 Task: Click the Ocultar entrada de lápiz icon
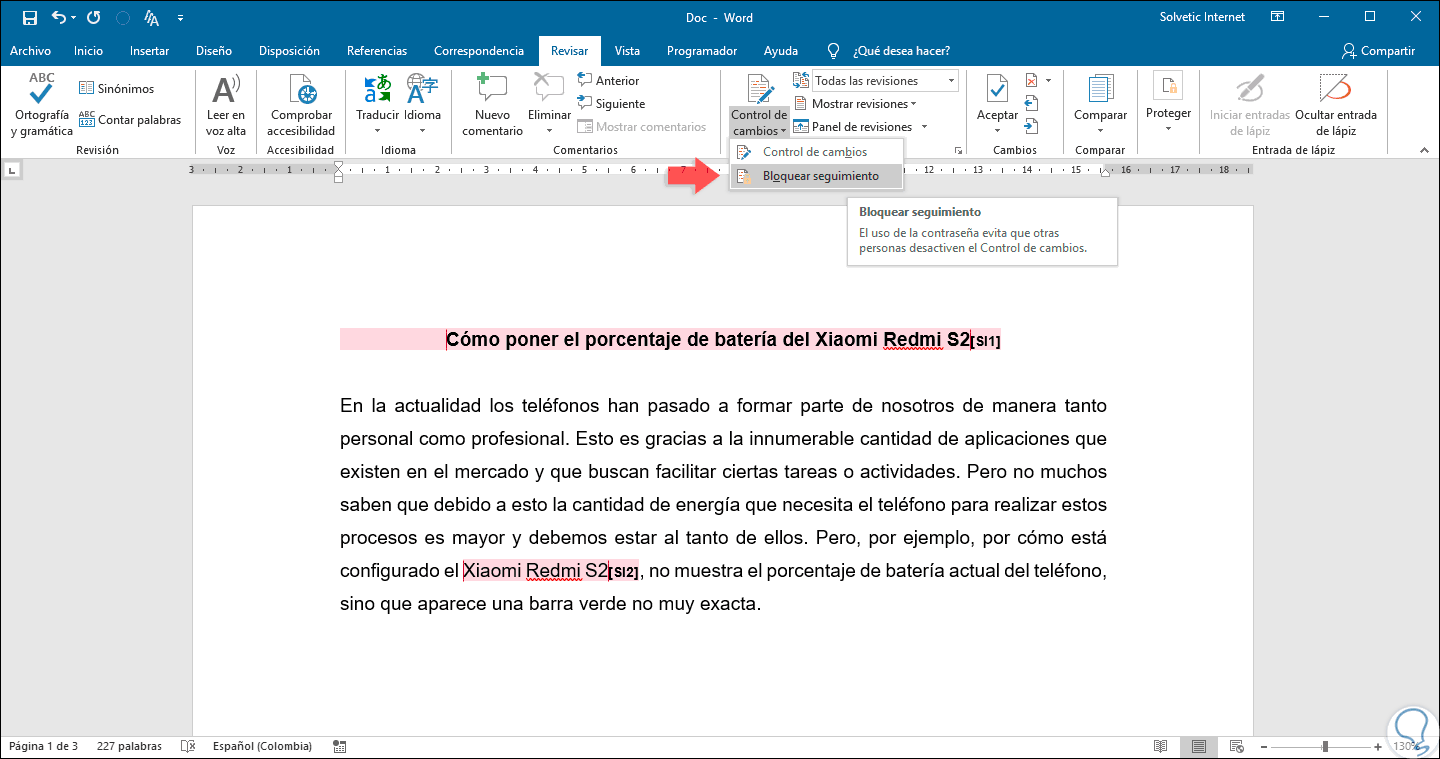point(1335,92)
